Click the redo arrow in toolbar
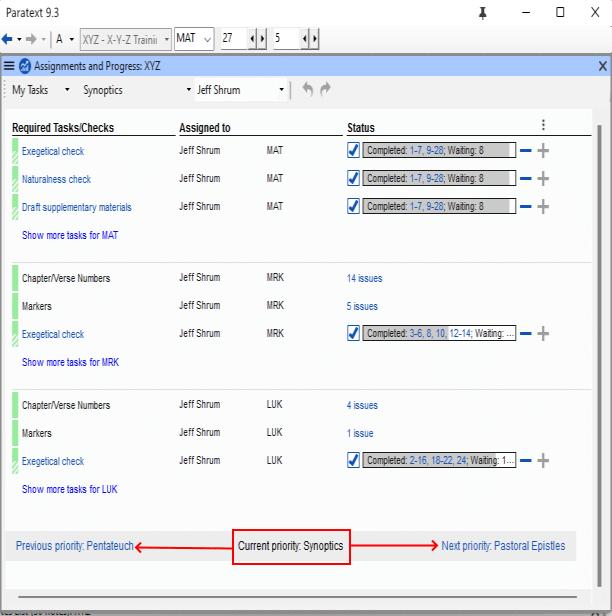612x616 pixels. tap(325, 89)
